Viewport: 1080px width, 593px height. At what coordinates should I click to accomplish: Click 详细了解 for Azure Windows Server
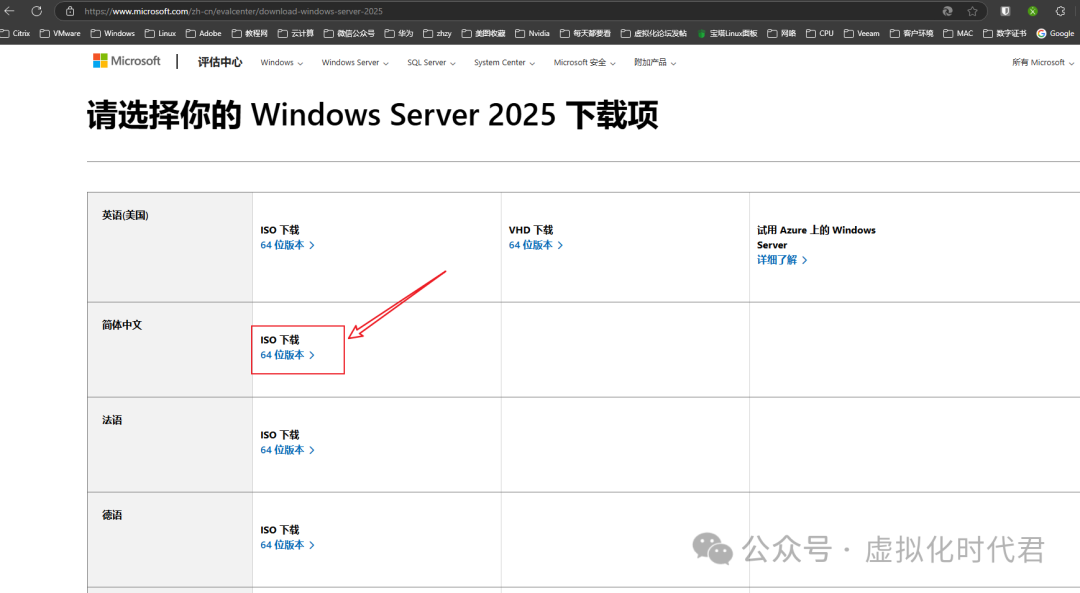(782, 260)
